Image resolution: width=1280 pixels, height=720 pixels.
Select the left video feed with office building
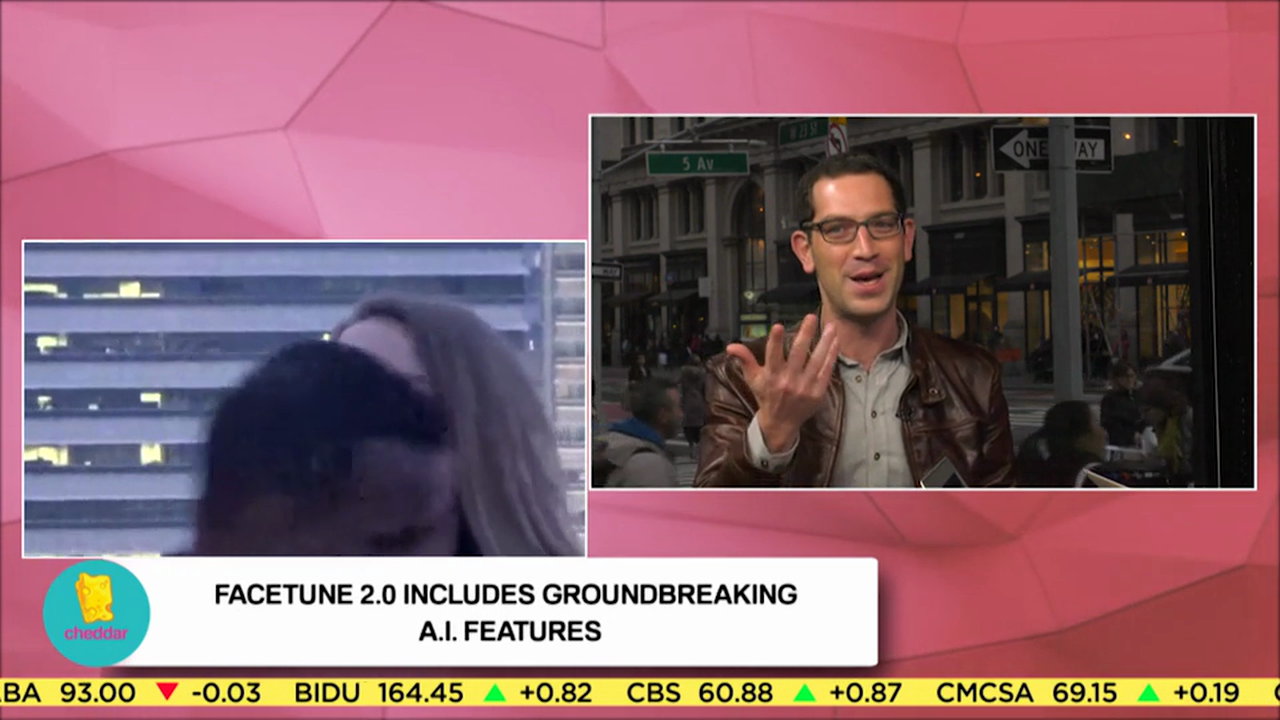[x=304, y=398]
